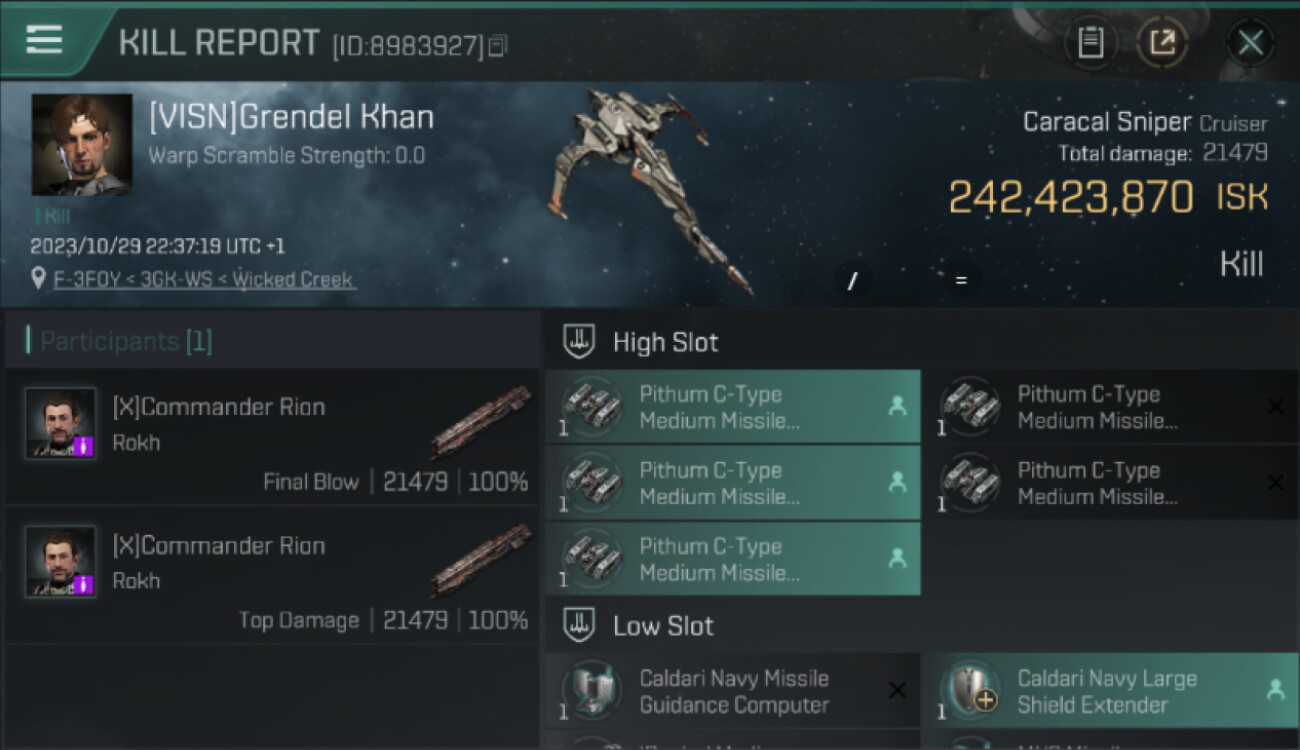1300x750 pixels.
Task: Tap the share kill report icon
Action: point(1162,43)
